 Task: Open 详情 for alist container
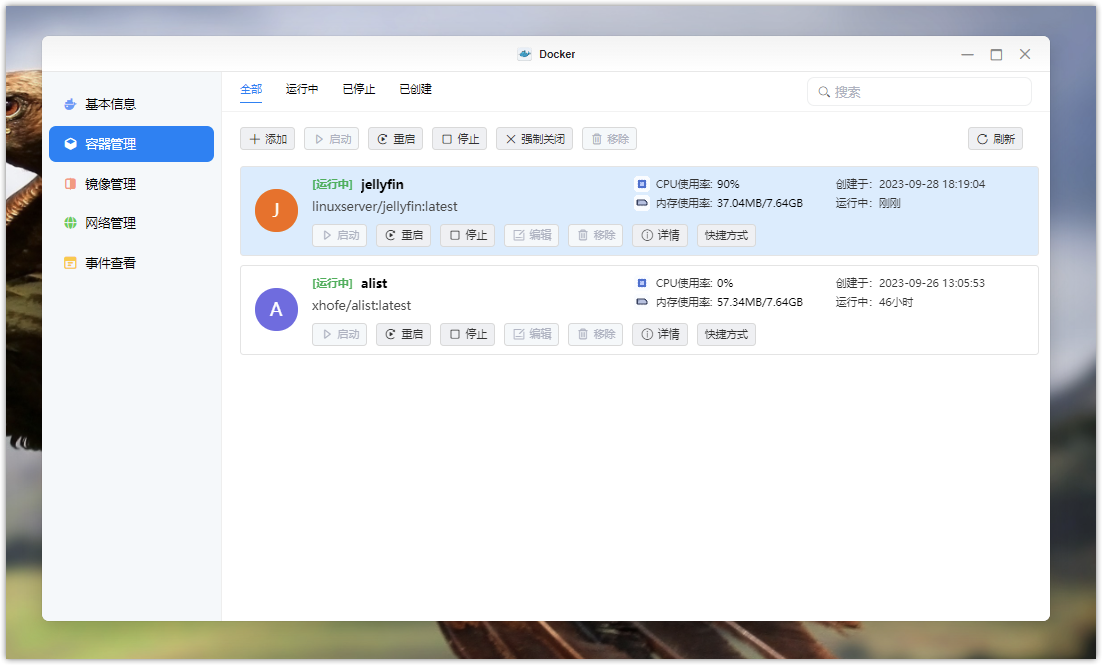[660, 335]
